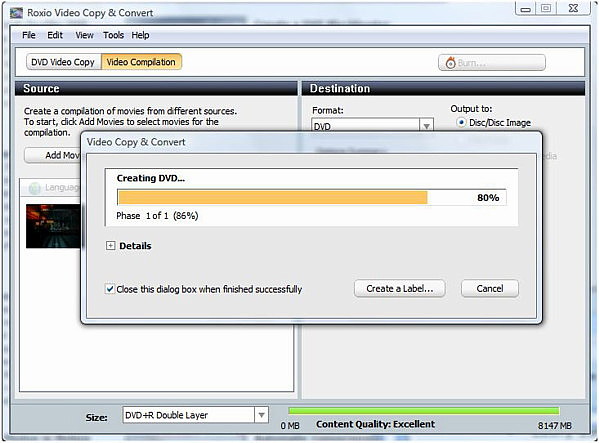
Task: Expand the Details section
Action: [x=110, y=246]
